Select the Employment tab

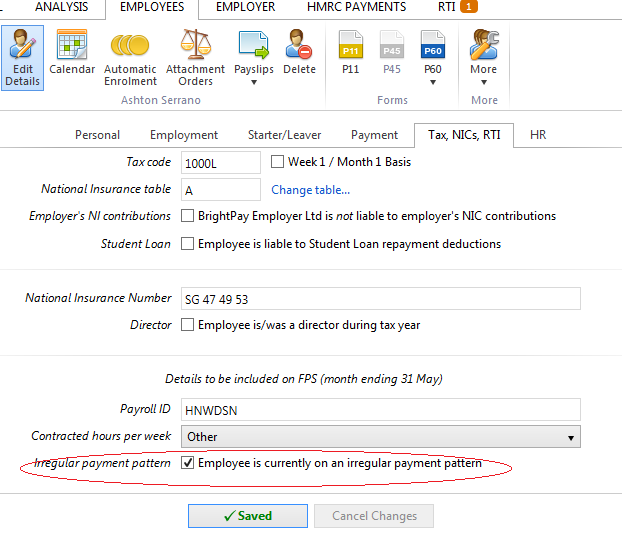pyautogui.click(x=184, y=135)
